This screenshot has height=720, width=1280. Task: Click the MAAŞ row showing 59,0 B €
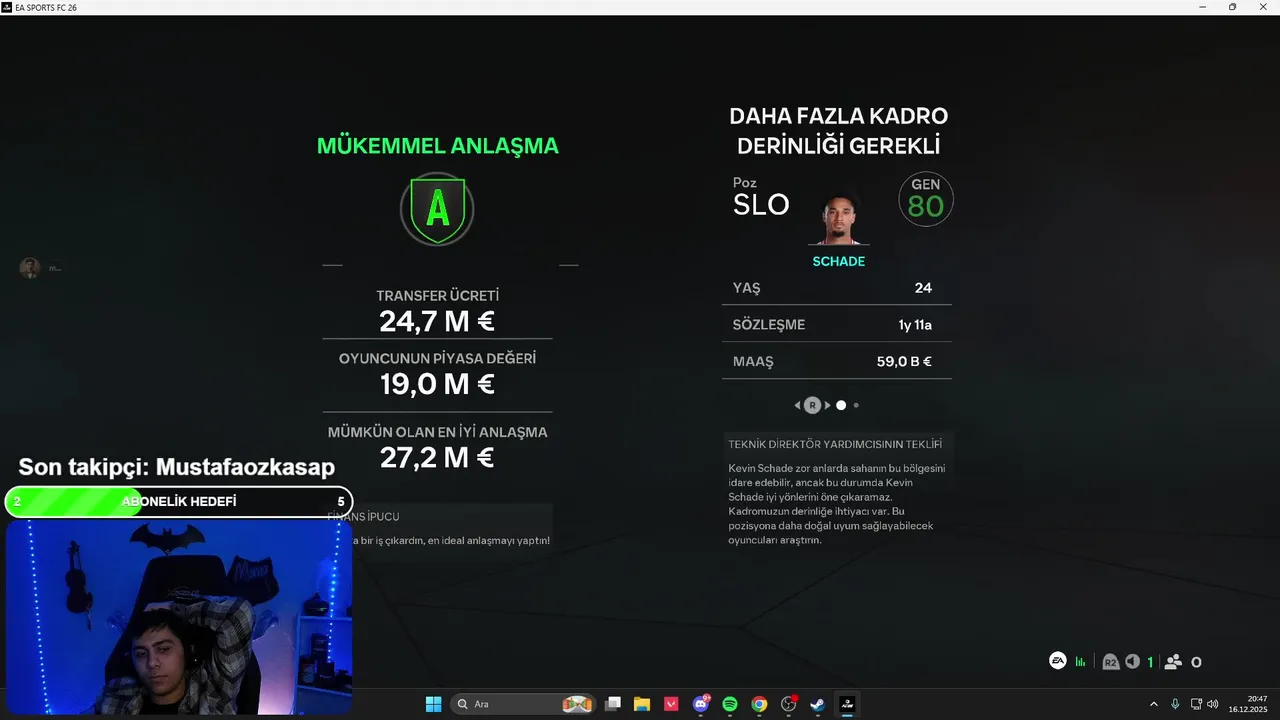click(x=837, y=361)
